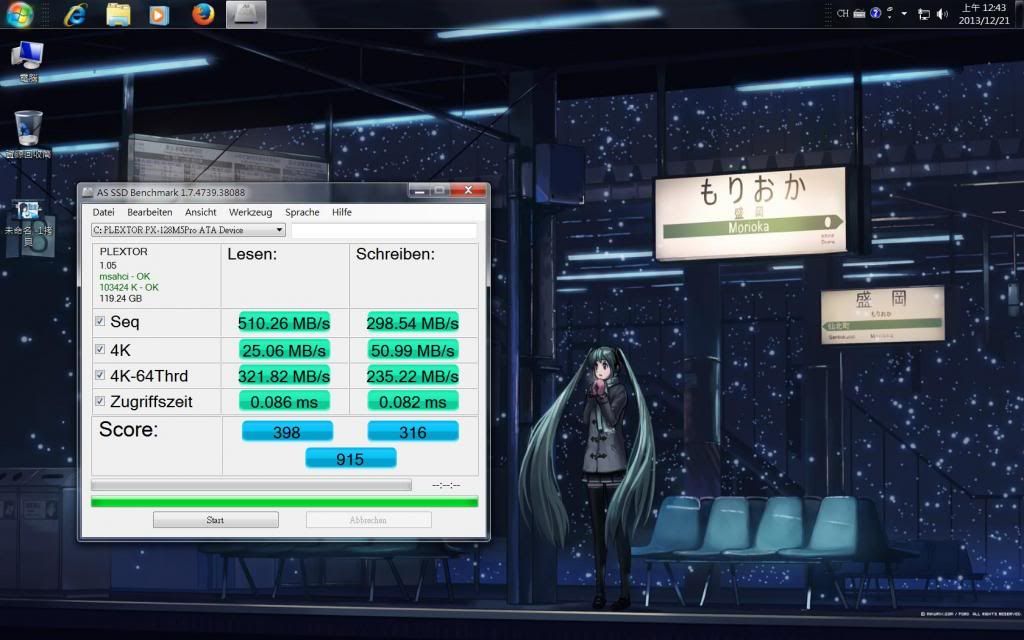Open the Windows Start orb

[x=19, y=14]
